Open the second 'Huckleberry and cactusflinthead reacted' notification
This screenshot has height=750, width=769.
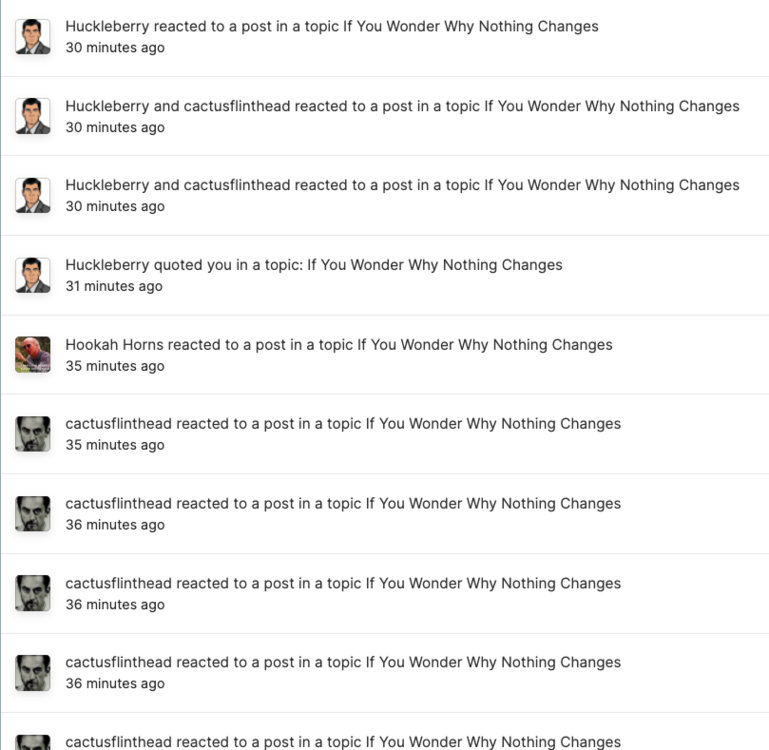(402, 185)
